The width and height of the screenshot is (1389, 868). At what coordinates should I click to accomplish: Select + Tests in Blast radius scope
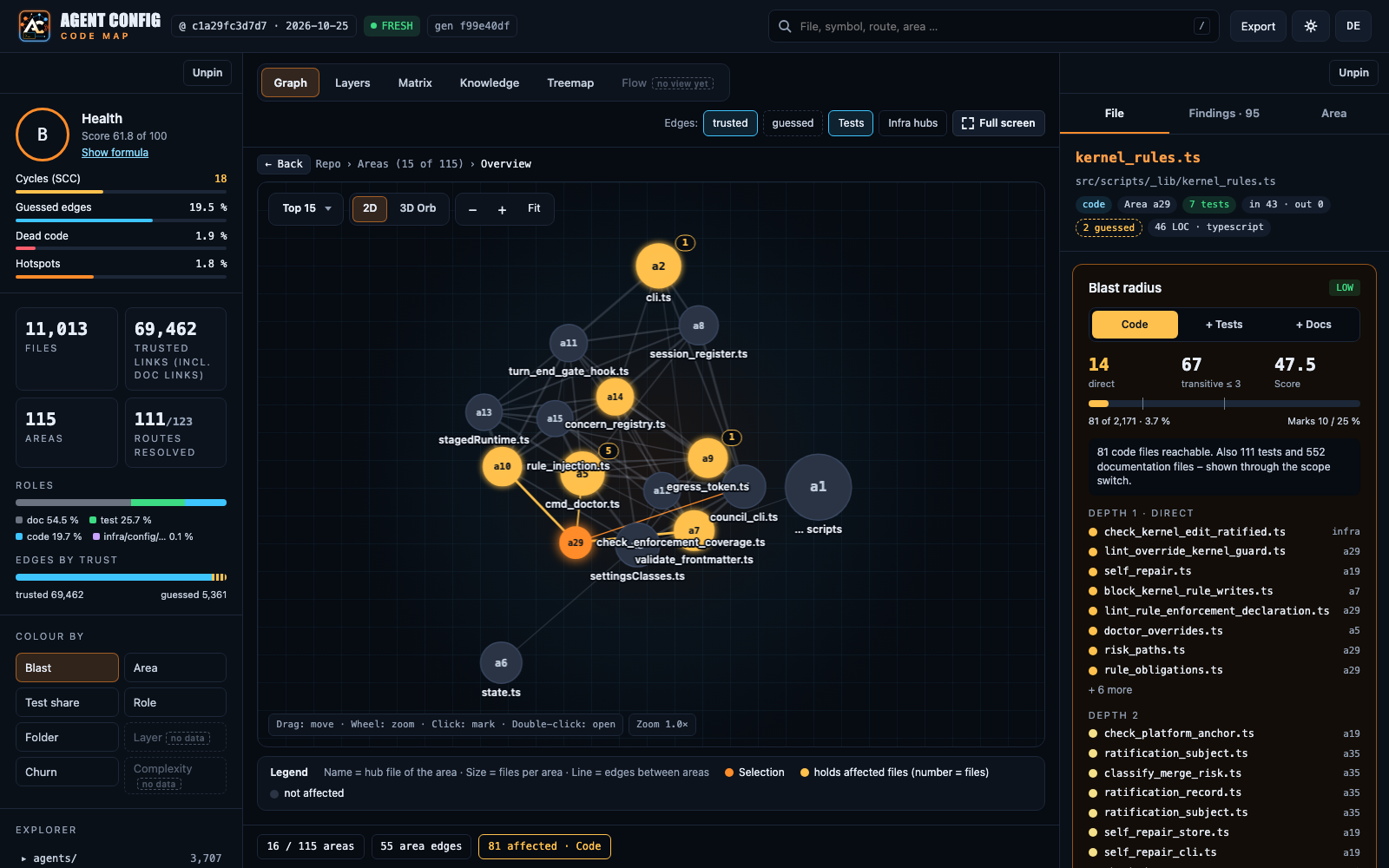[1224, 325]
